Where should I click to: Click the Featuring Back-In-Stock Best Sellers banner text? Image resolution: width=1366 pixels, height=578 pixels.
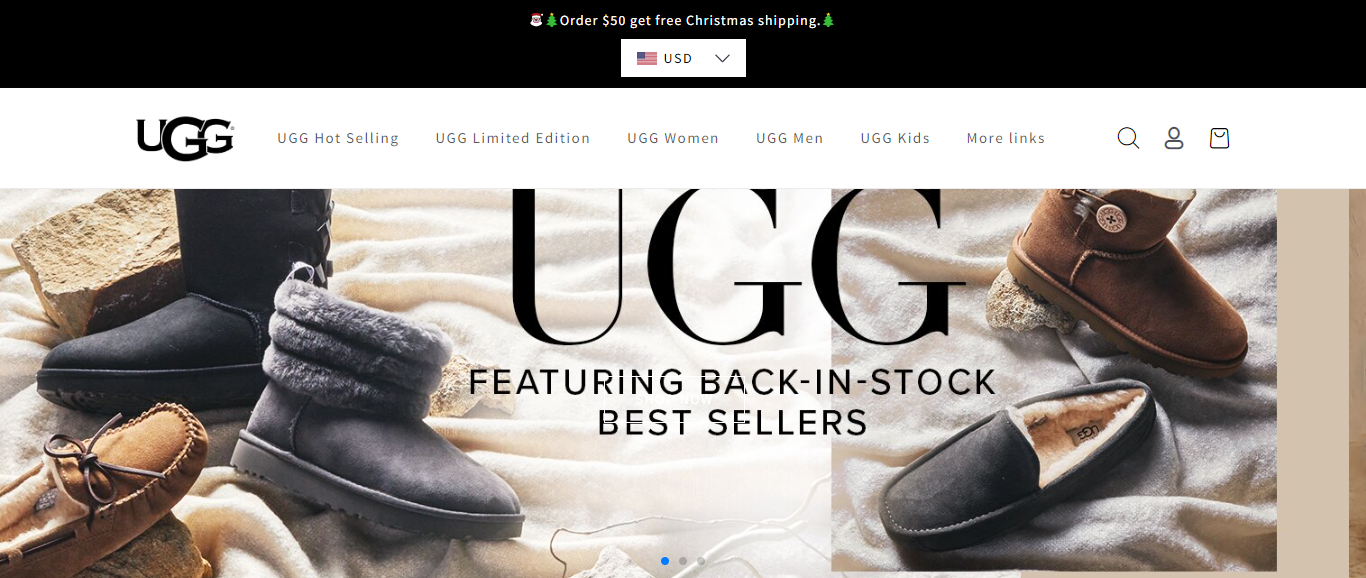point(733,402)
